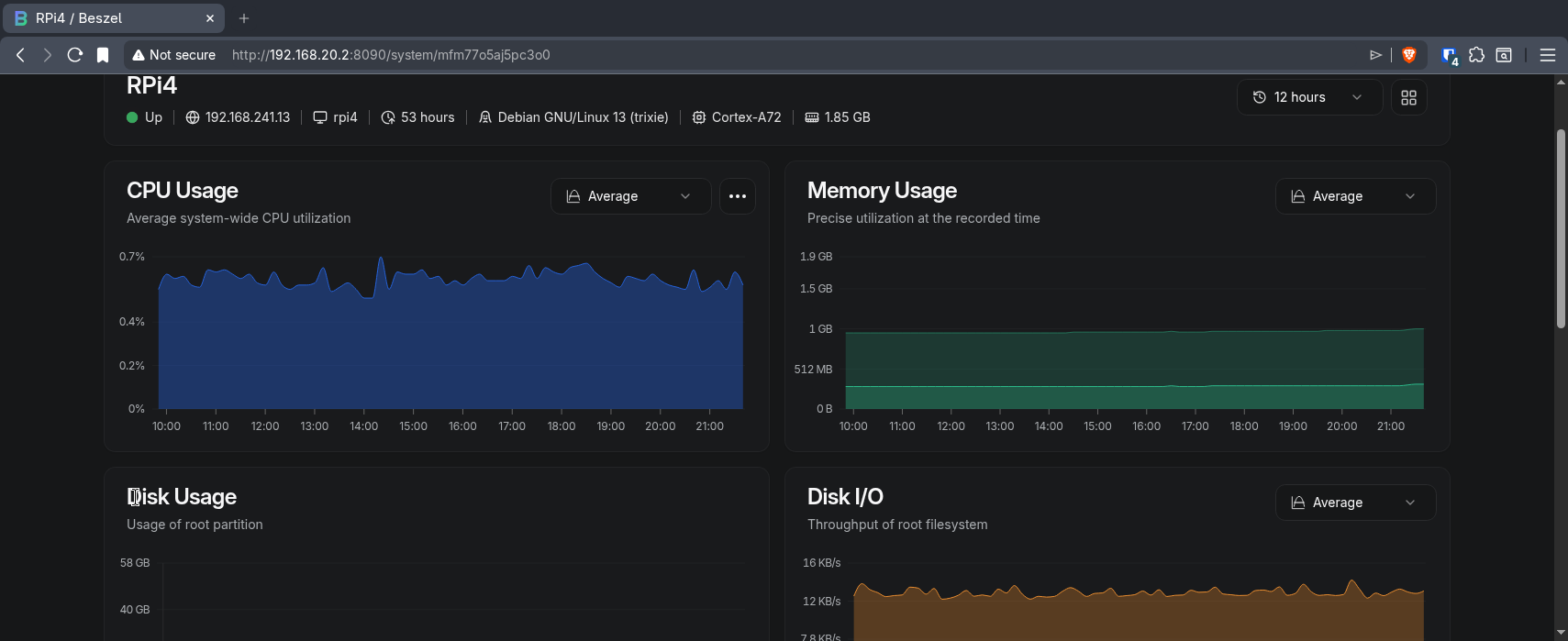This screenshot has width=1568, height=641.
Task: Go forward in browser history
Action: tap(48, 55)
